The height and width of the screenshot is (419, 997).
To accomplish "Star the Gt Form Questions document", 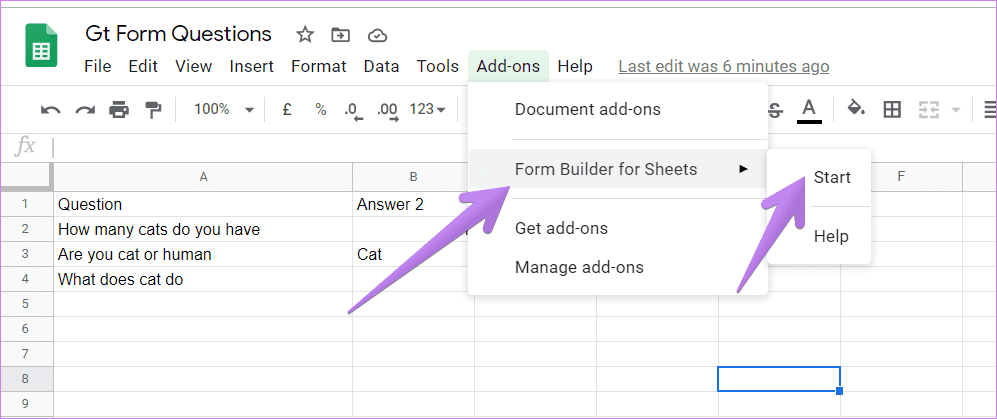I will click(305, 35).
